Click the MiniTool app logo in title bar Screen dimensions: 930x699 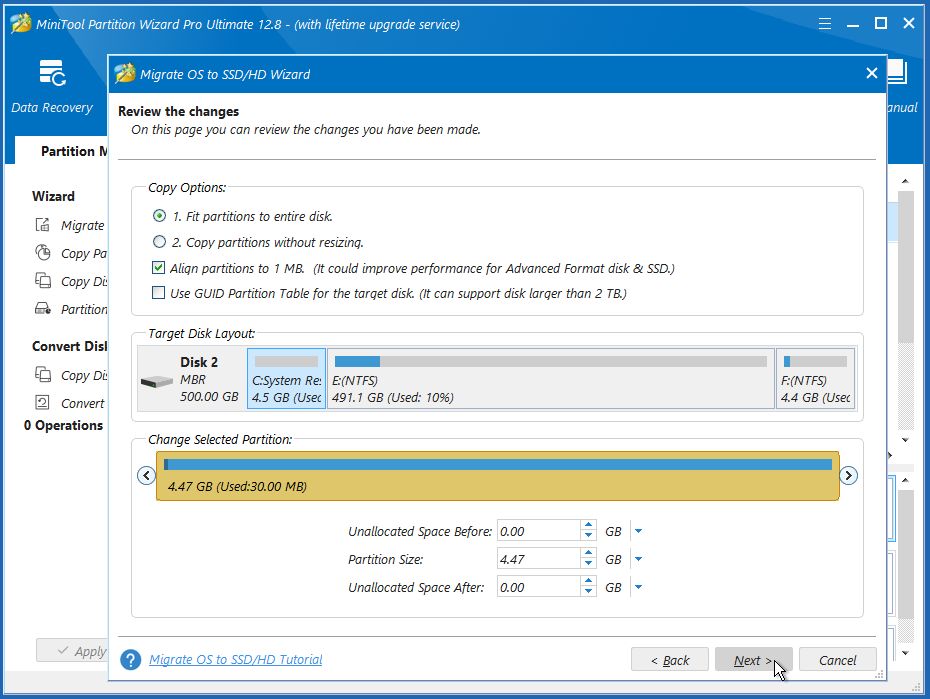(x=21, y=24)
